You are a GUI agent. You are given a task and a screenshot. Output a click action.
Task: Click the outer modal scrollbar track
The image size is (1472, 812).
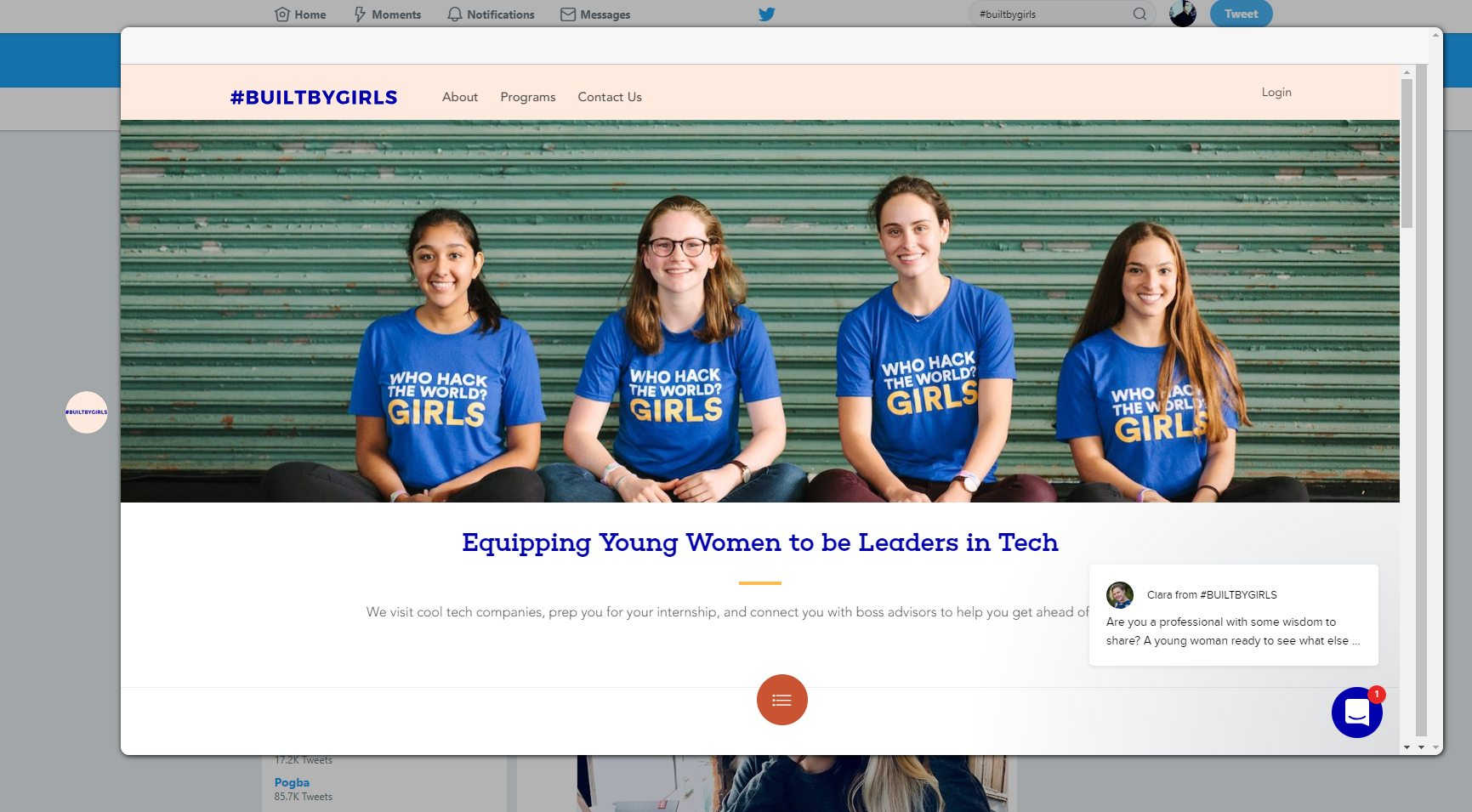[x=1436, y=391]
